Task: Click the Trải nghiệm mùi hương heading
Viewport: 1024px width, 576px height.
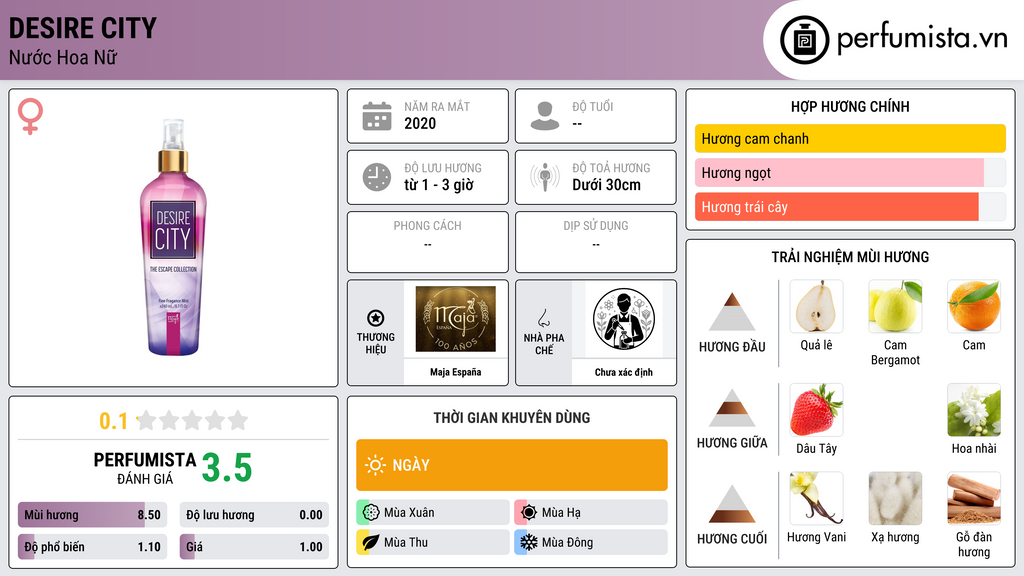Action: (x=850, y=257)
